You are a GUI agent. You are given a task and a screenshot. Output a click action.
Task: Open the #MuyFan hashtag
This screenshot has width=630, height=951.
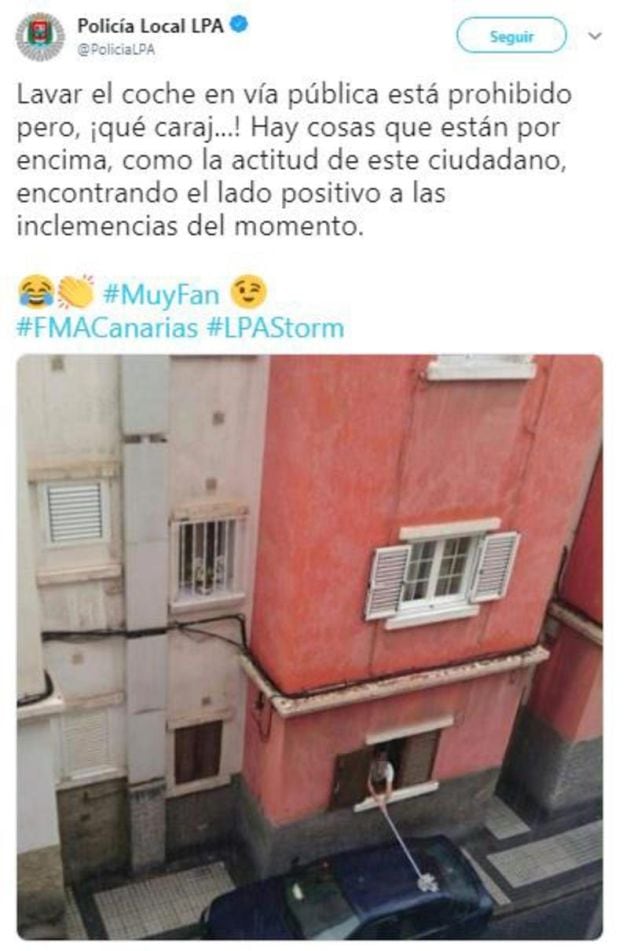pyautogui.click(x=161, y=294)
